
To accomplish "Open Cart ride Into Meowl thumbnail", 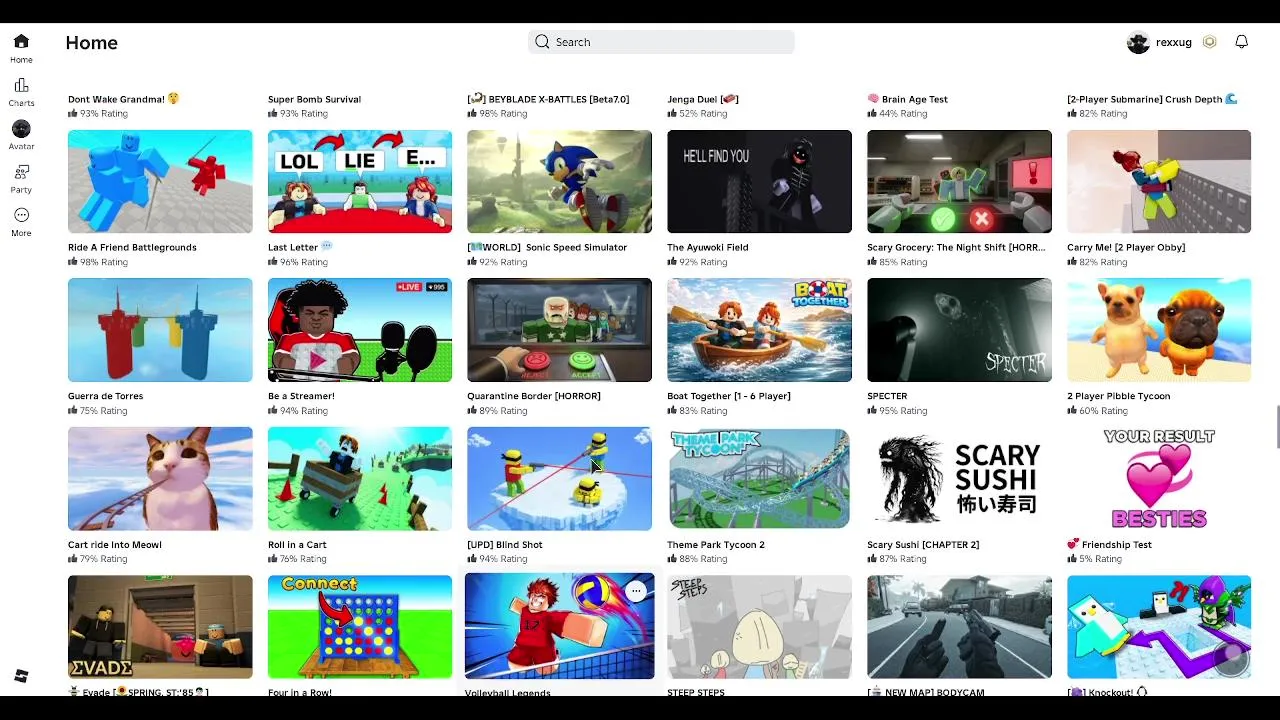I will [x=160, y=478].
